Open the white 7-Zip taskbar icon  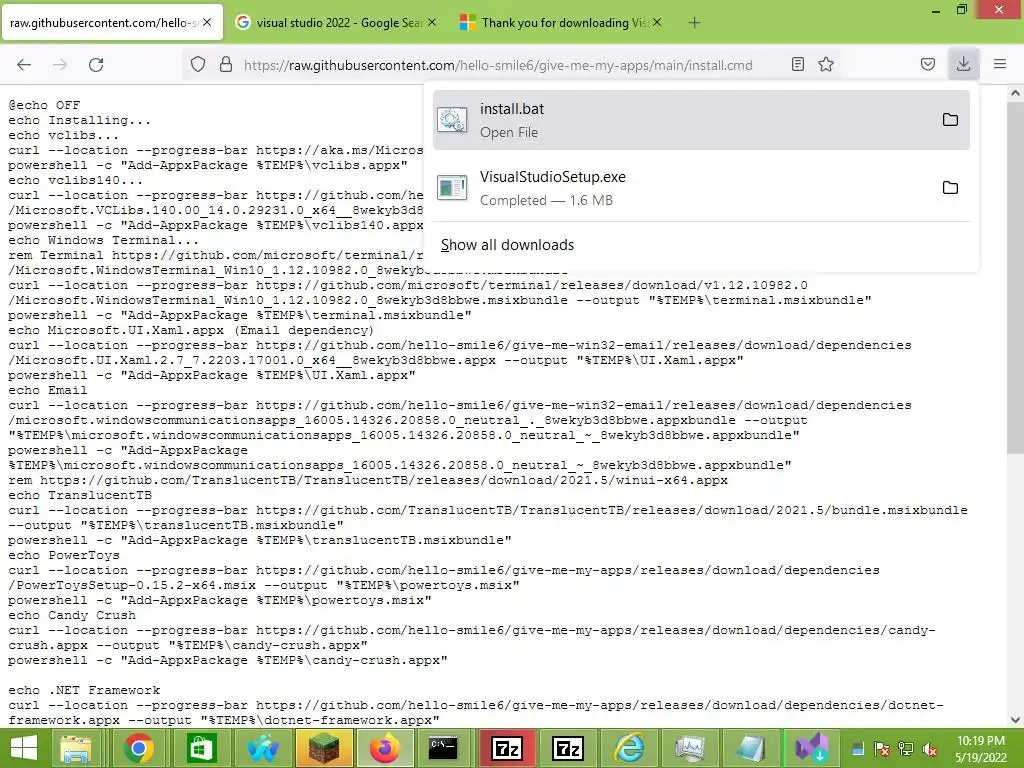tap(568, 748)
